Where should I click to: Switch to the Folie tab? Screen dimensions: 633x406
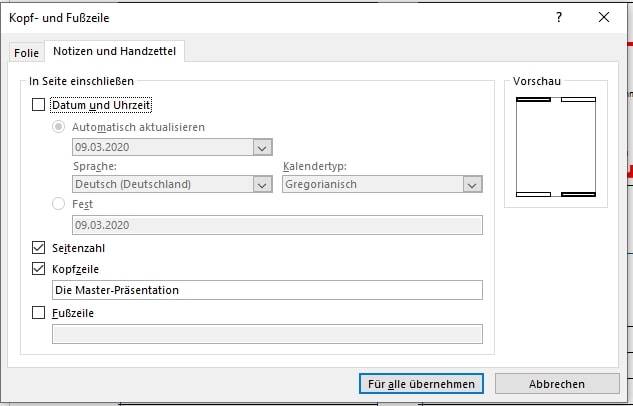tap(26, 52)
